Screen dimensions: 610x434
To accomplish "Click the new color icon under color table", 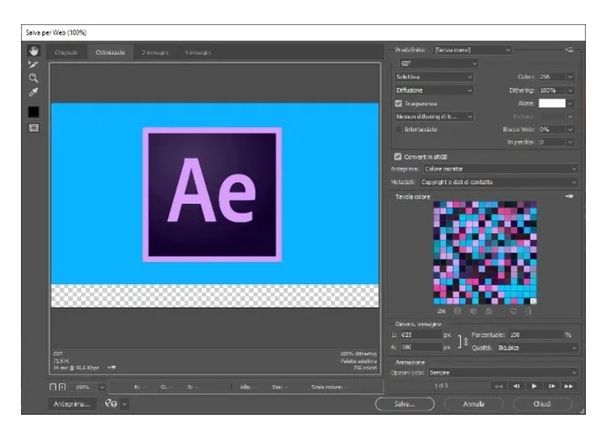I will point(514,311).
